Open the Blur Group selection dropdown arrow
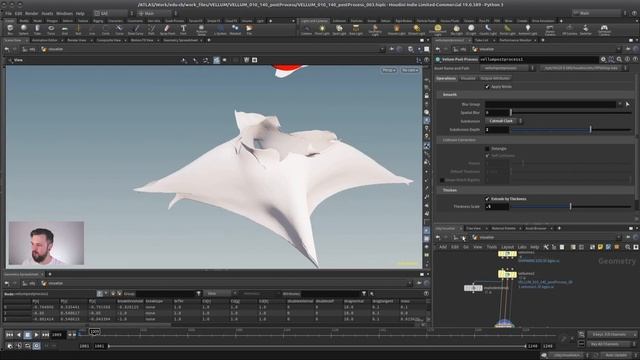The width and height of the screenshot is (640, 360). click(x=620, y=104)
